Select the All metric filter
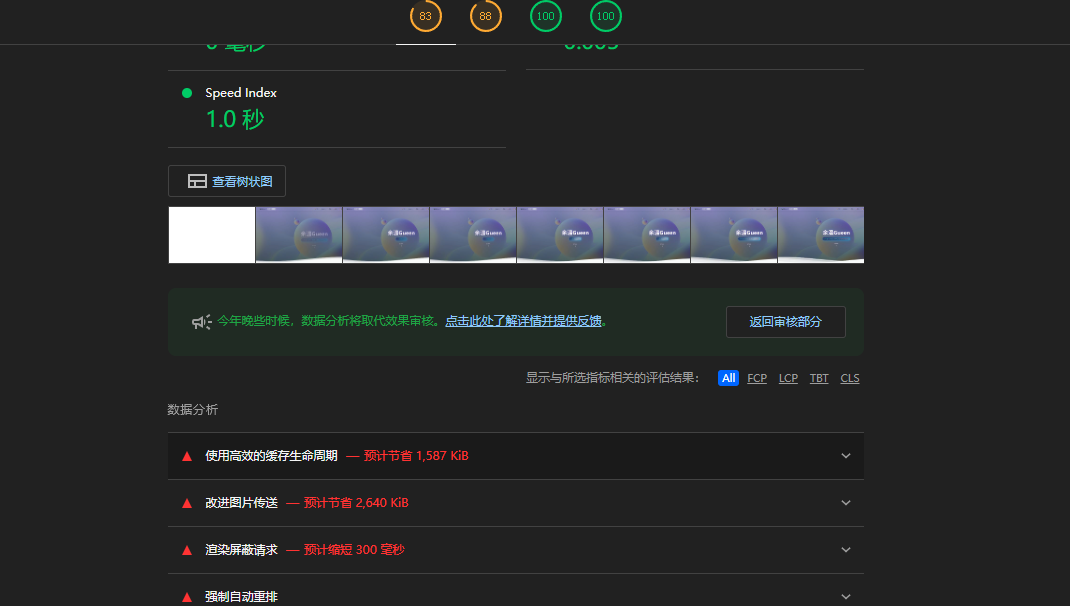The width and height of the screenshot is (1070, 606). [728, 378]
